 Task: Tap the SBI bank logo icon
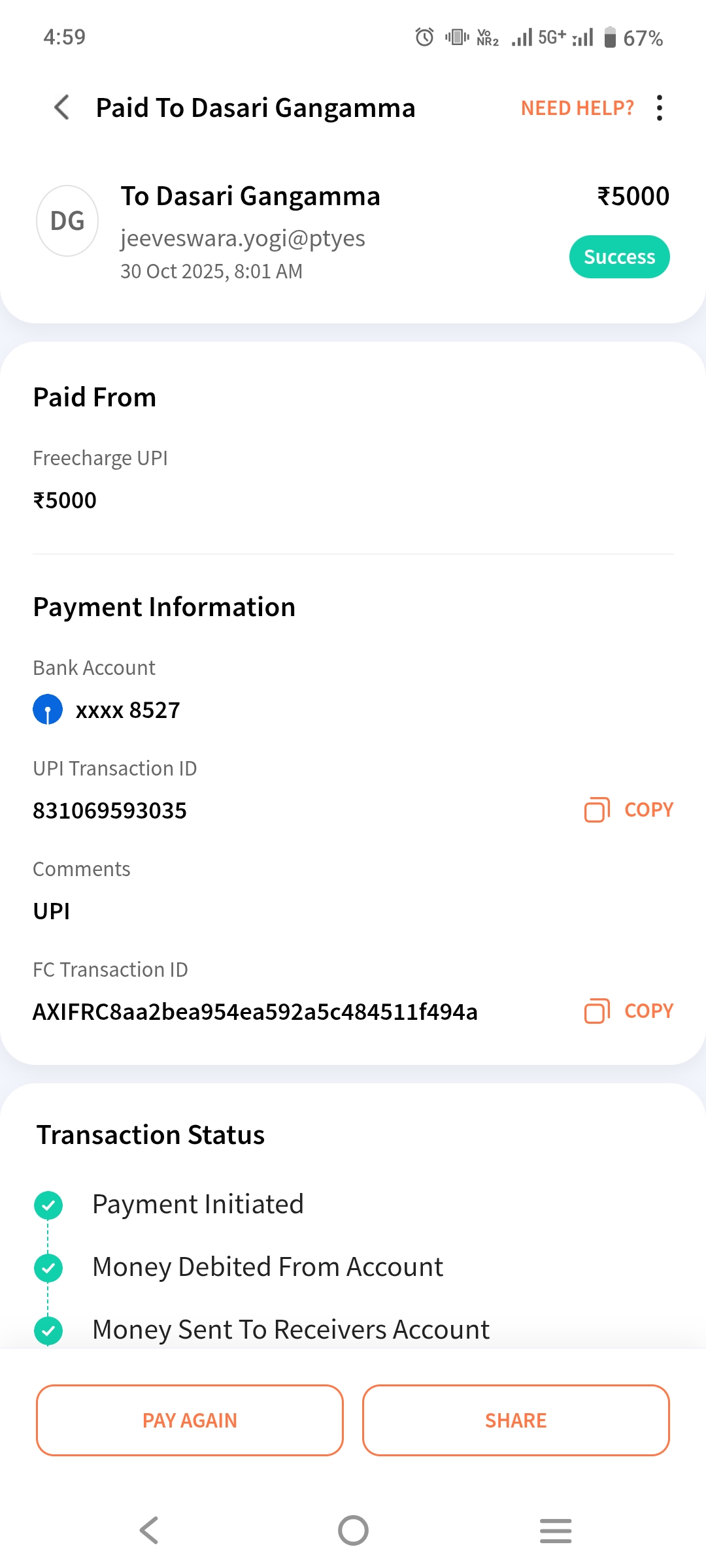[x=48, y=710]
